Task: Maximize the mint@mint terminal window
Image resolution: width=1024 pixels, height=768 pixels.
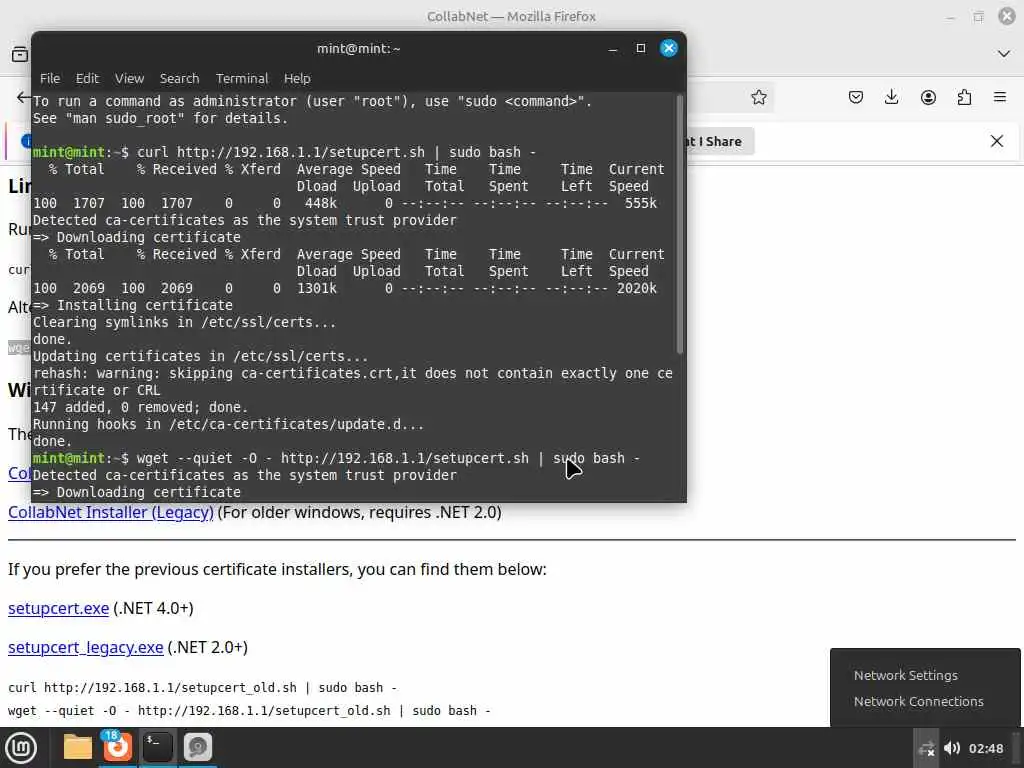Action: tap(641, 48)
